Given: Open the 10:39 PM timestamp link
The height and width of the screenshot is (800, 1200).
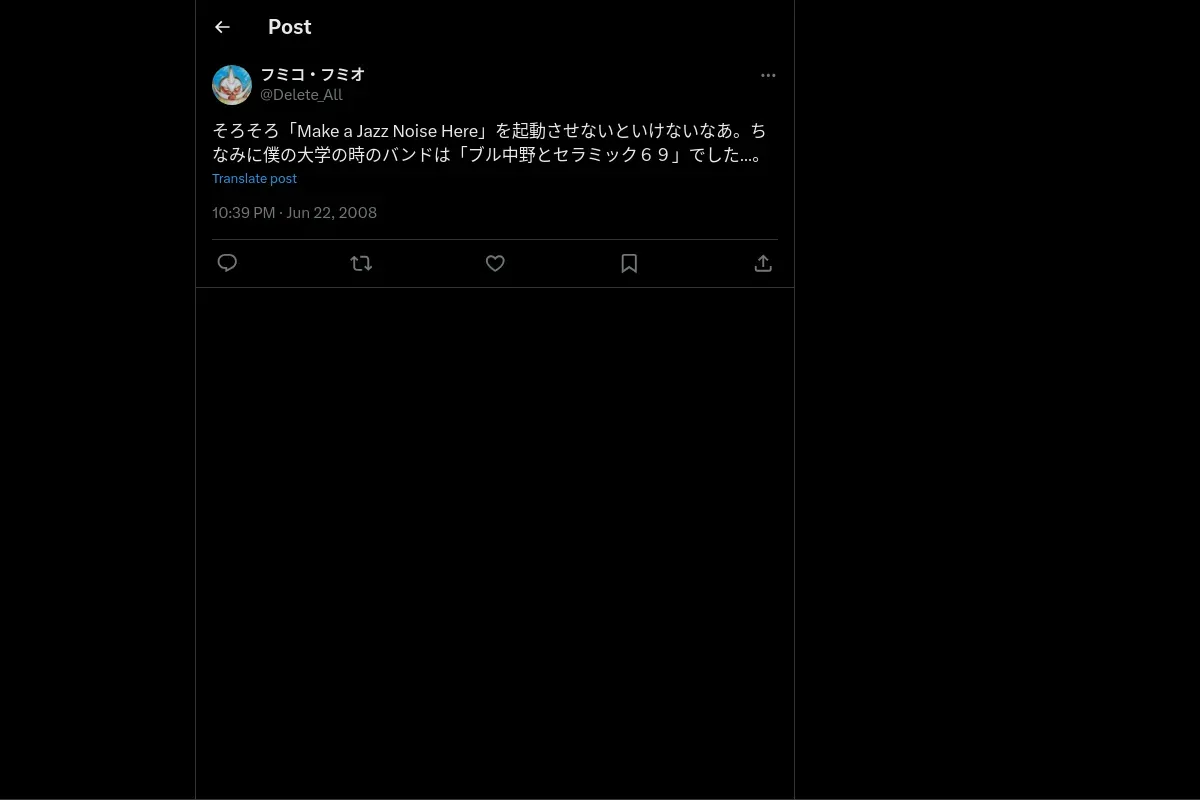Looking at the screenshot, I should [x=243, y=212].
